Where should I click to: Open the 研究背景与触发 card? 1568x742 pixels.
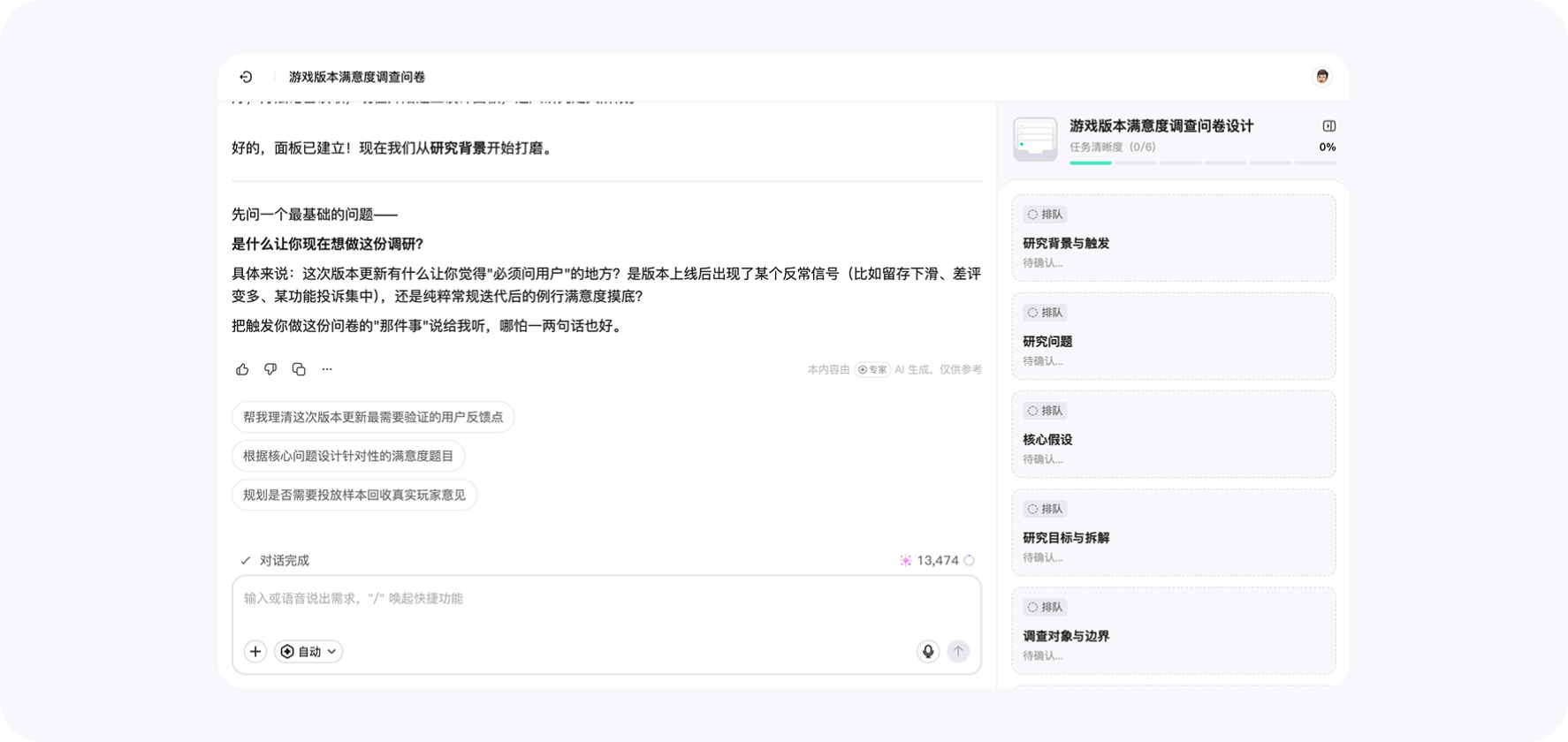pyautogui.click(x=1174, y=238)
